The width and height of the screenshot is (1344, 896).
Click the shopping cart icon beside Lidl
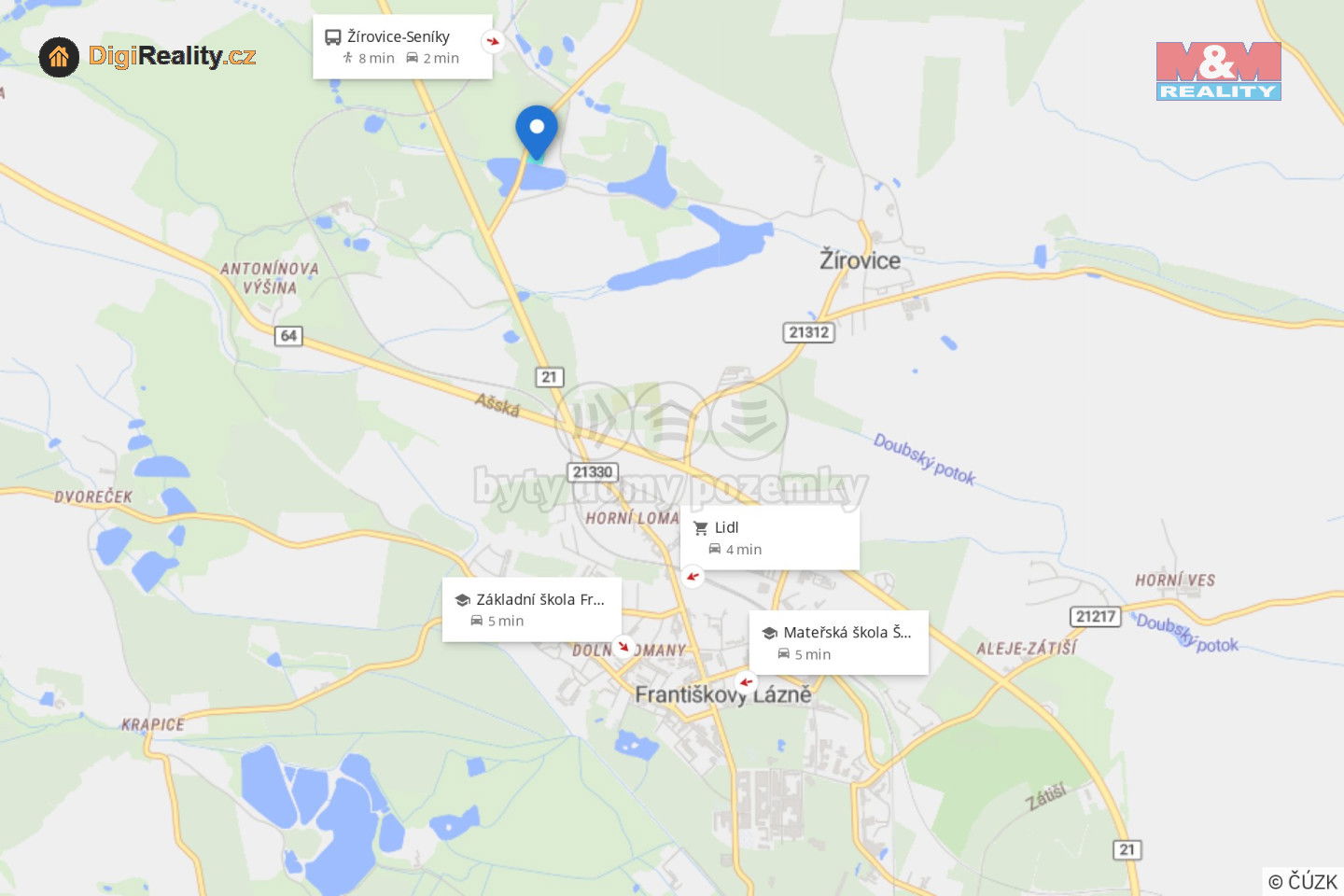point(701,528)
